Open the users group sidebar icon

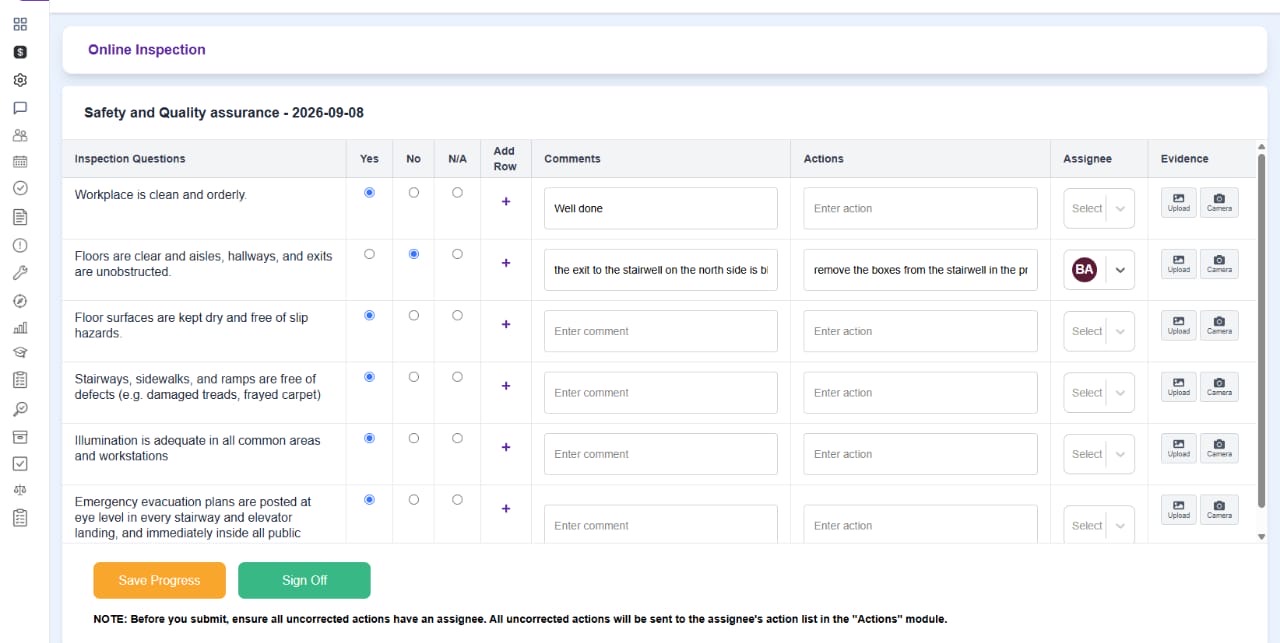point(20,135)
